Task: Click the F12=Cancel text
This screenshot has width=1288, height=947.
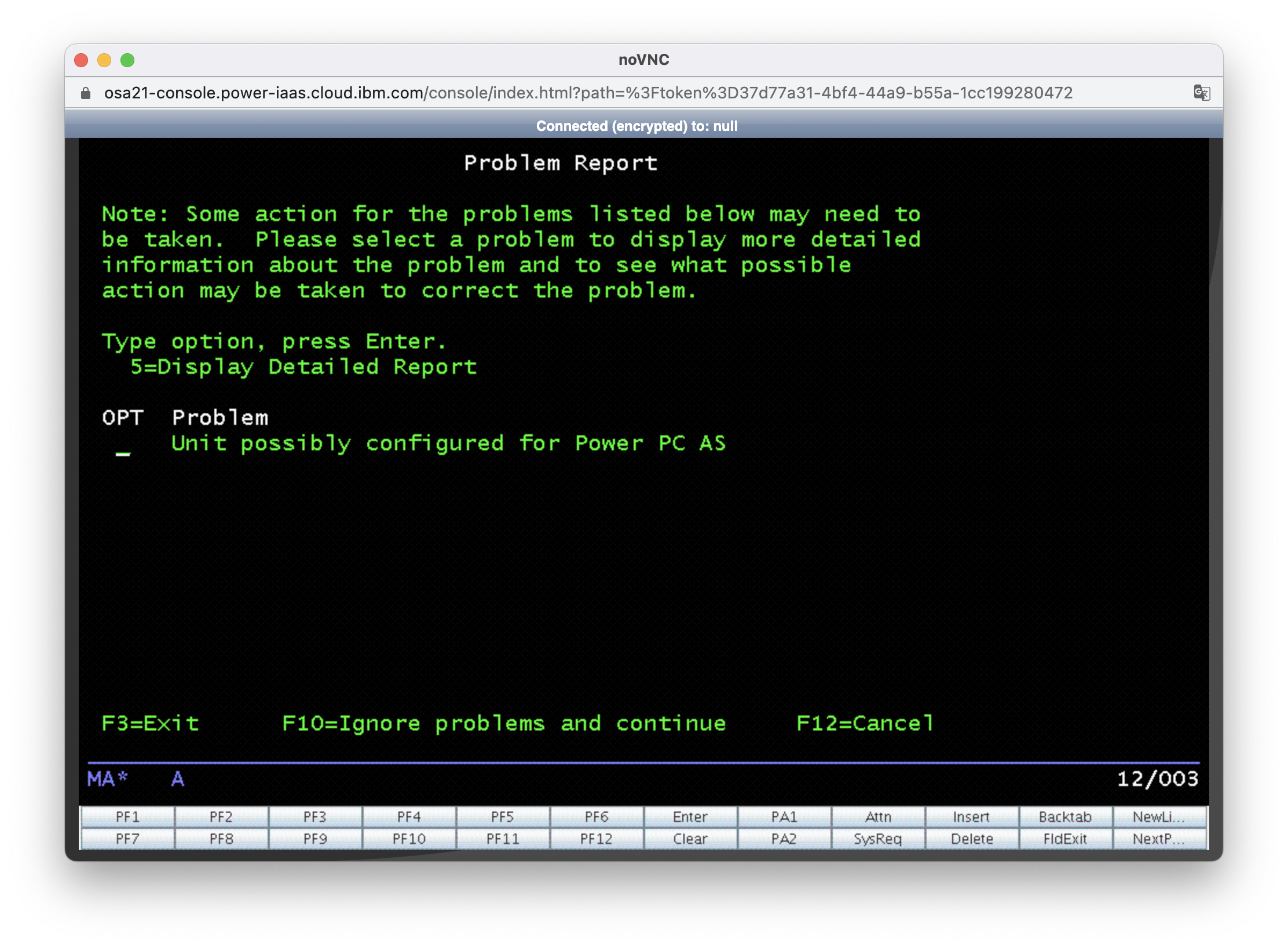Action: click(865, 724)
